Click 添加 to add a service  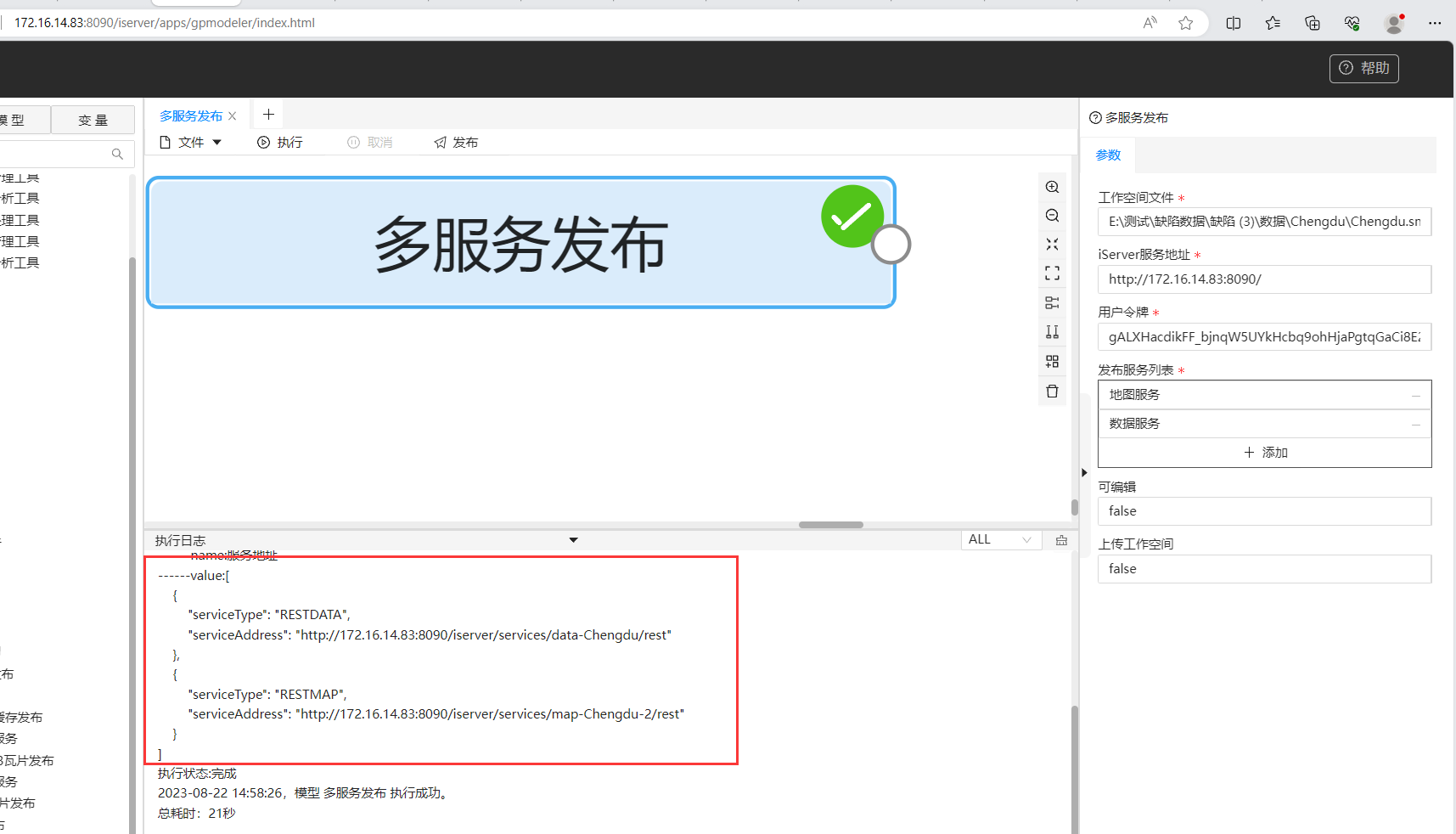pos(1265,453)
